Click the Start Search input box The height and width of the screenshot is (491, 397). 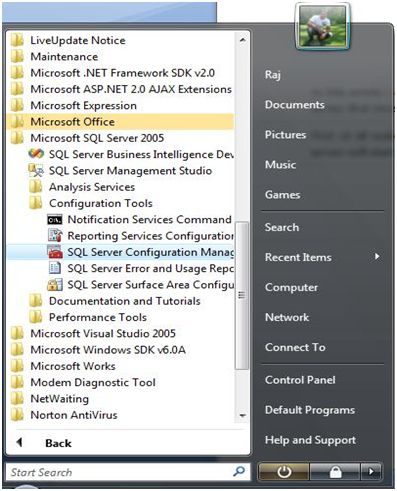click(128, 472)
